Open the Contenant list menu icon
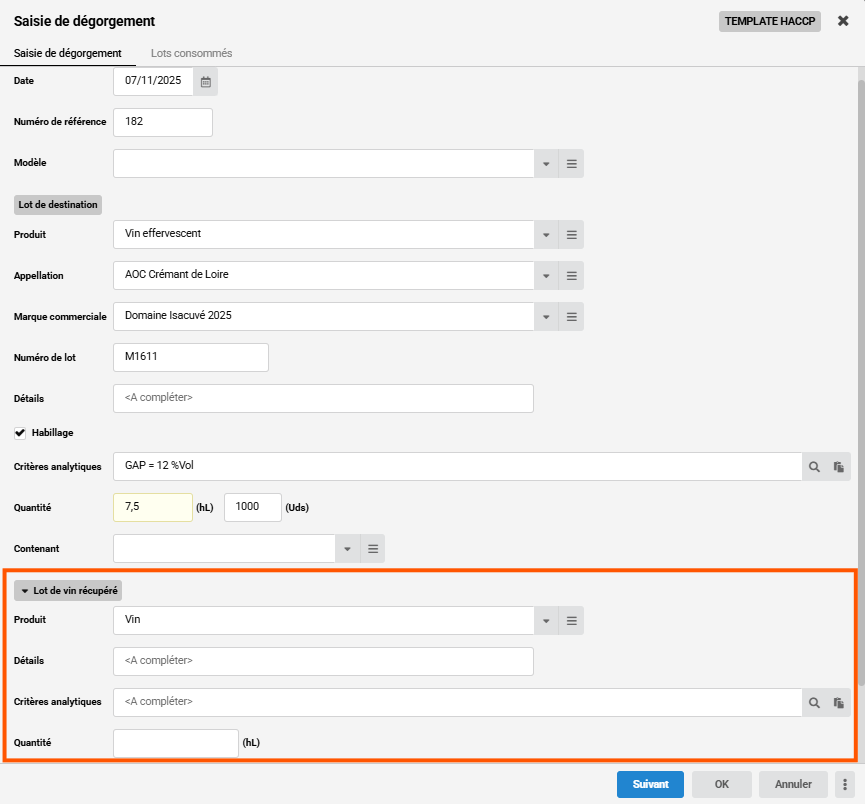 pyautogui.click(x=373, y=548)
